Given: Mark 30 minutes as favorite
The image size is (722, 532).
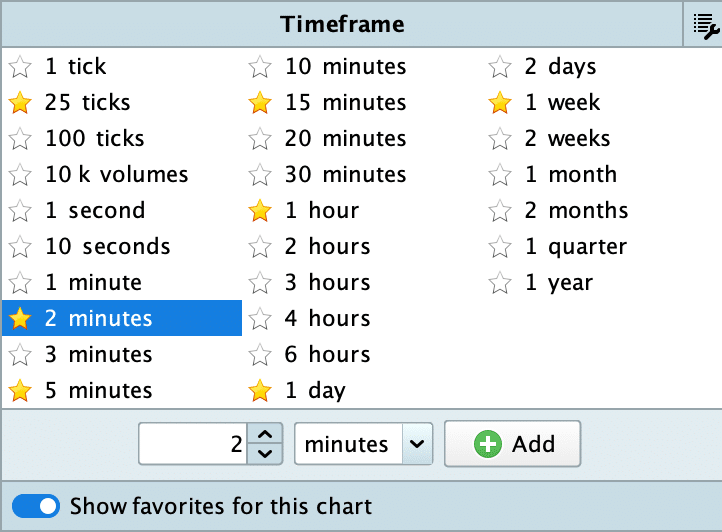Looking at the screenshot, I should coord(260,175).
